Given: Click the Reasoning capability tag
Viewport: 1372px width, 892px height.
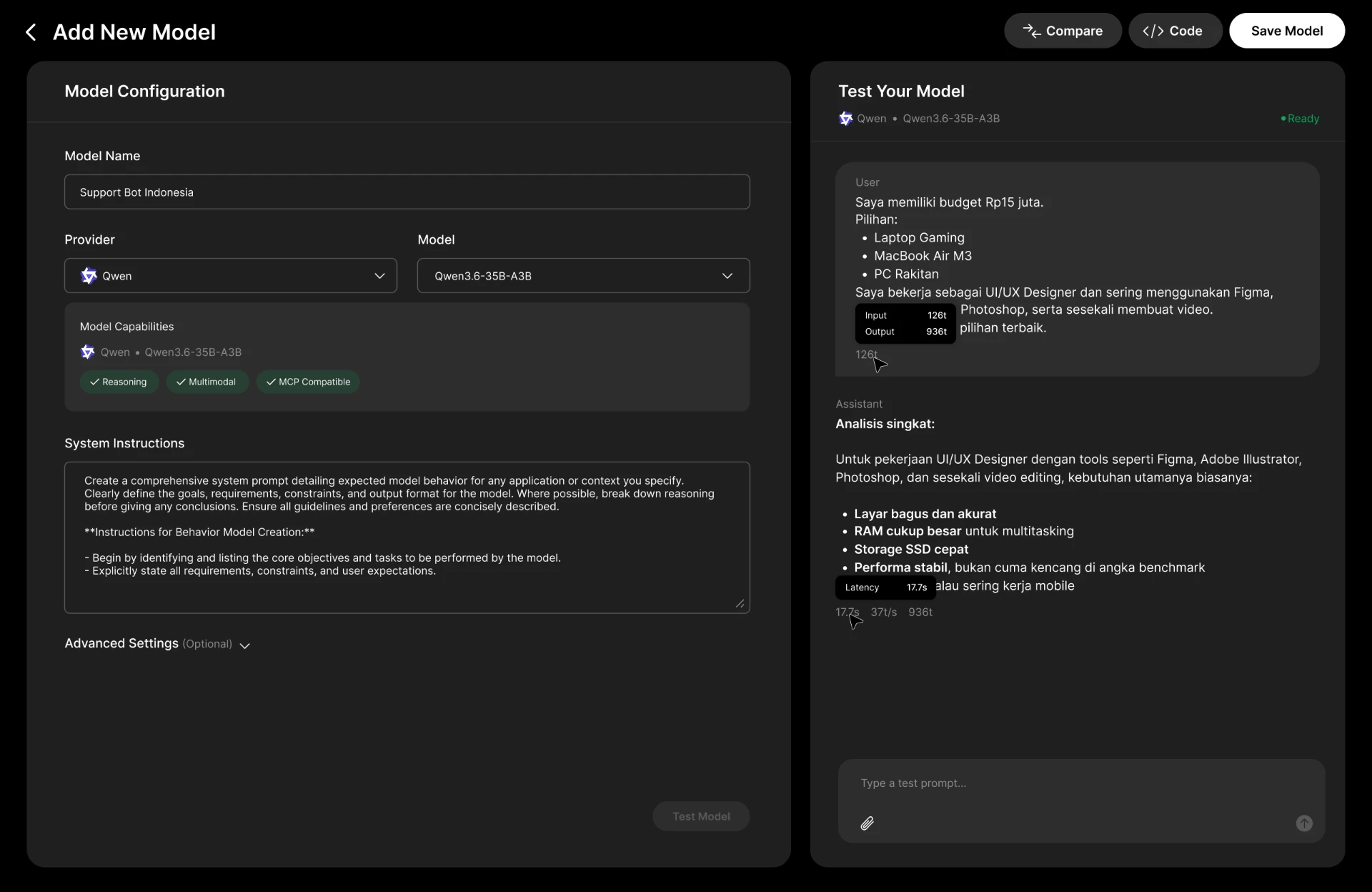Looking at the screenshot, I should (x=119, y=382).
